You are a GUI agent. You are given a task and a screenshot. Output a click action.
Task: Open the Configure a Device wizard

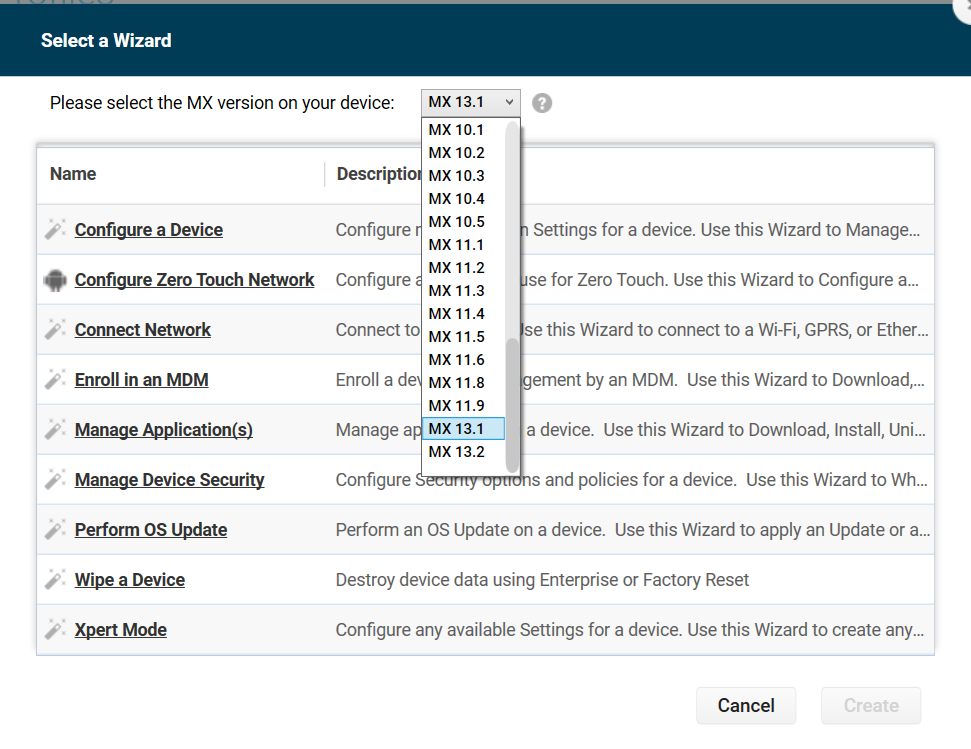pos(148,229)
